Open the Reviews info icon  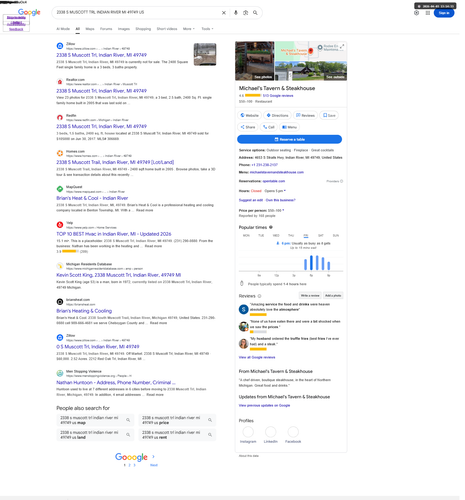[x=259, y=296]
